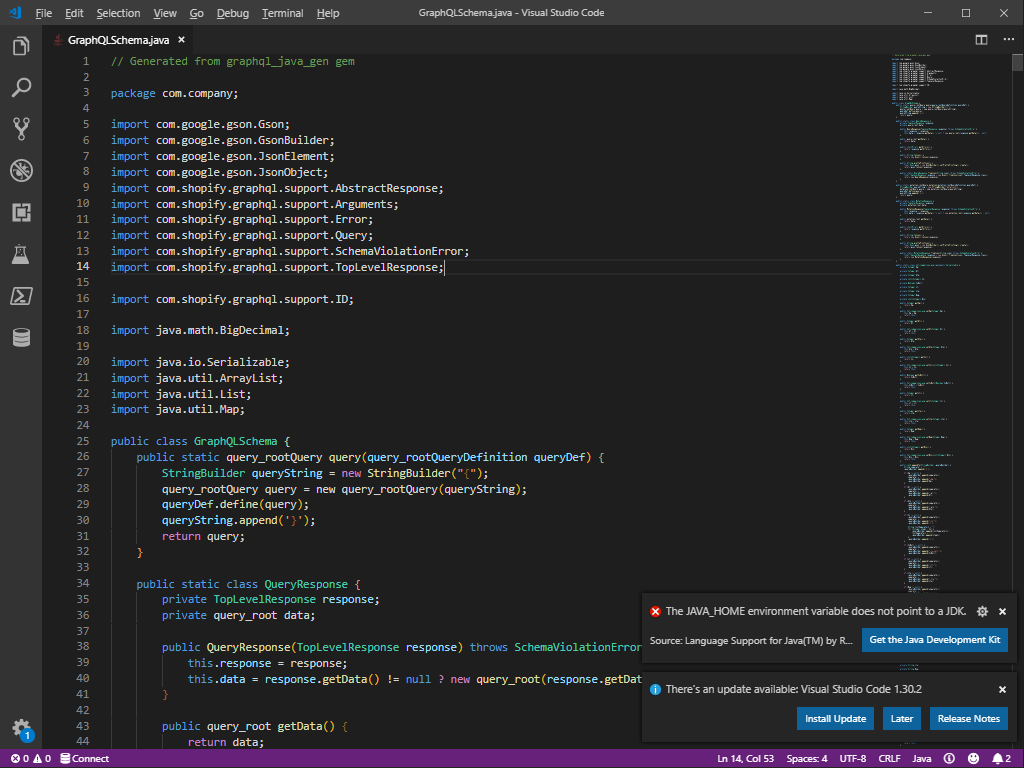Change indentation via Spaces: 4
This screenshot has height=768, width=1024.
807,758
